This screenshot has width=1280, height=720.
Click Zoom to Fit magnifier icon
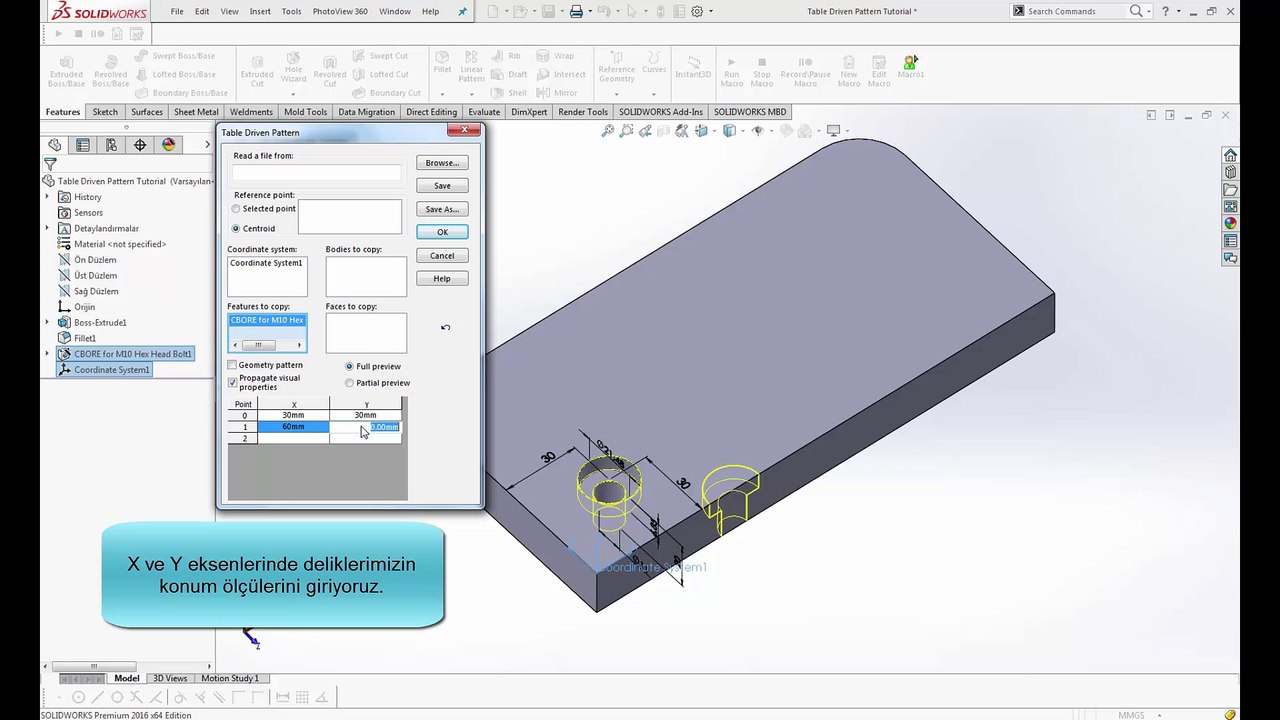607,131
